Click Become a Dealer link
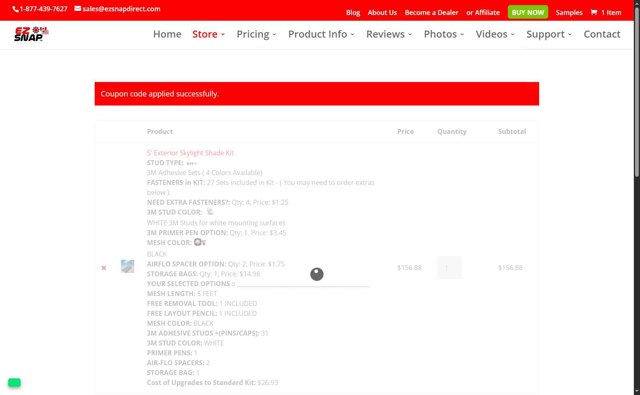This screenshot has width=640, height=395. pos(431,13)
